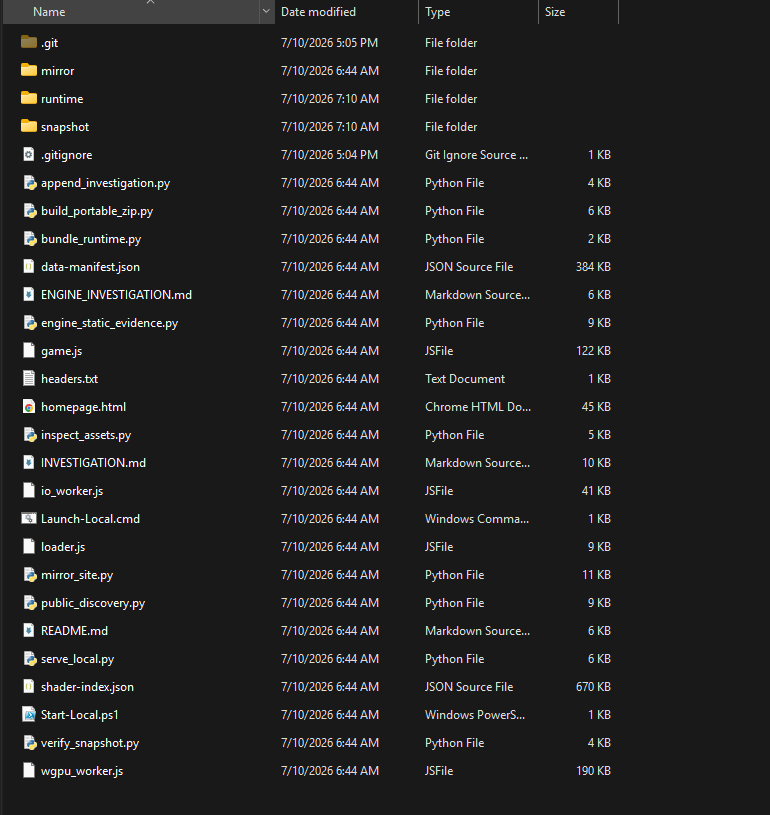This screenshot has height=815, width=770.
Task: Click the 'Windows PowerS...' type cell
Action: [x=475, y=715]
